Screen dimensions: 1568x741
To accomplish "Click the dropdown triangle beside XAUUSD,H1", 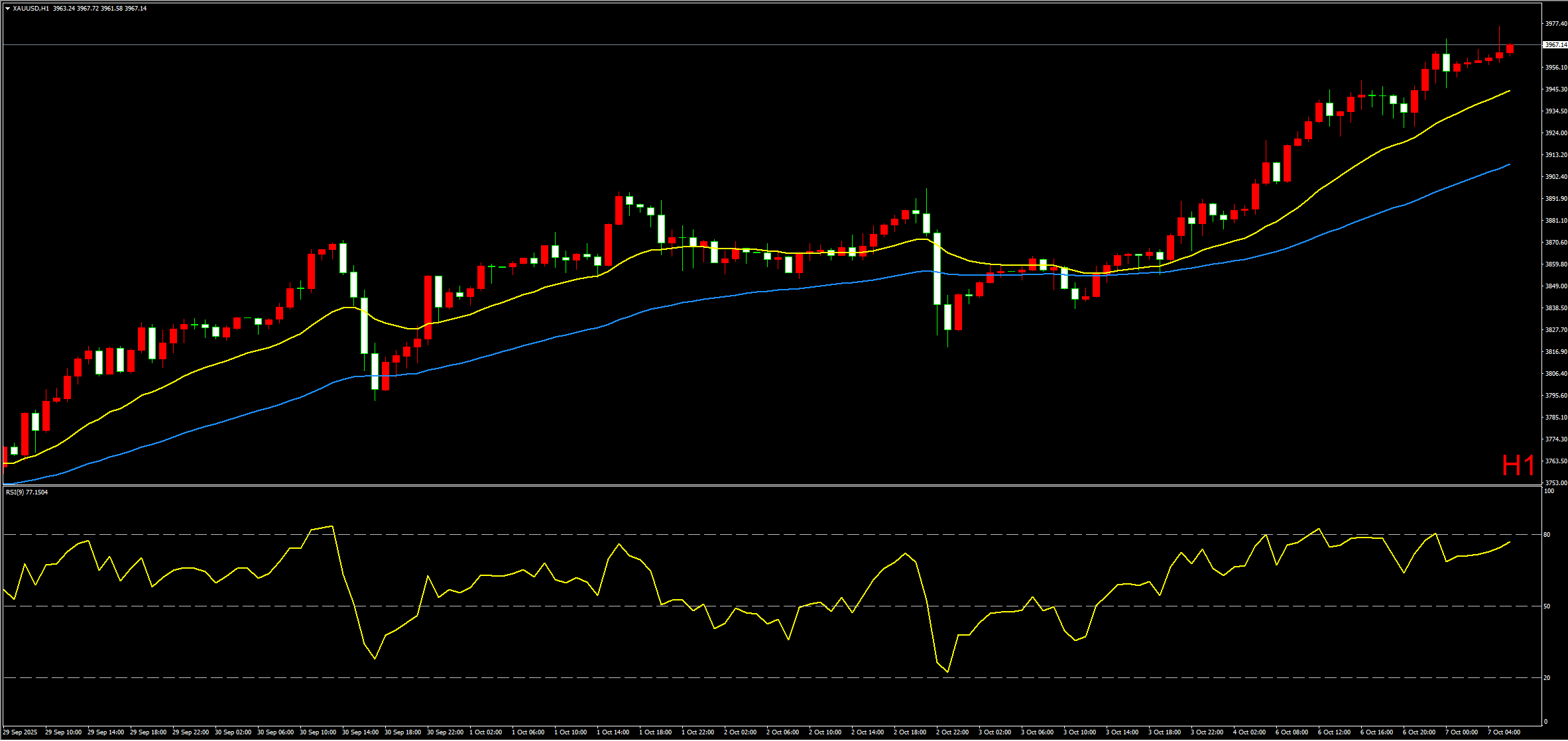I will (7, 9).
